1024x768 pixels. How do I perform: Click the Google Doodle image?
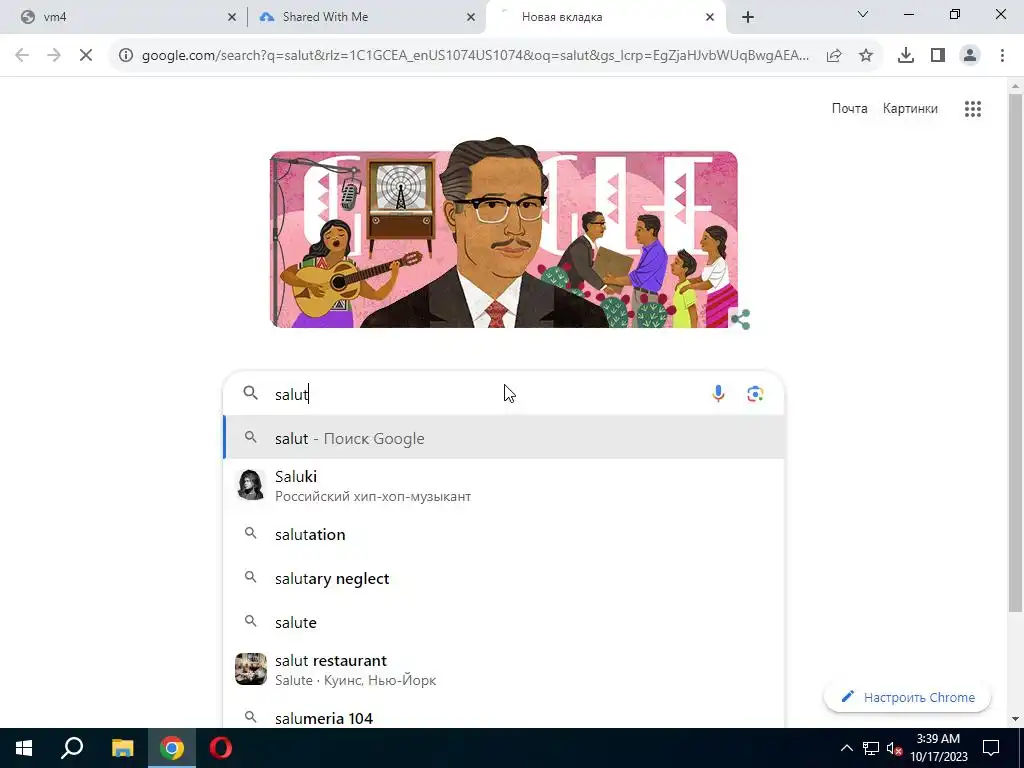click(x=504, y=232)
